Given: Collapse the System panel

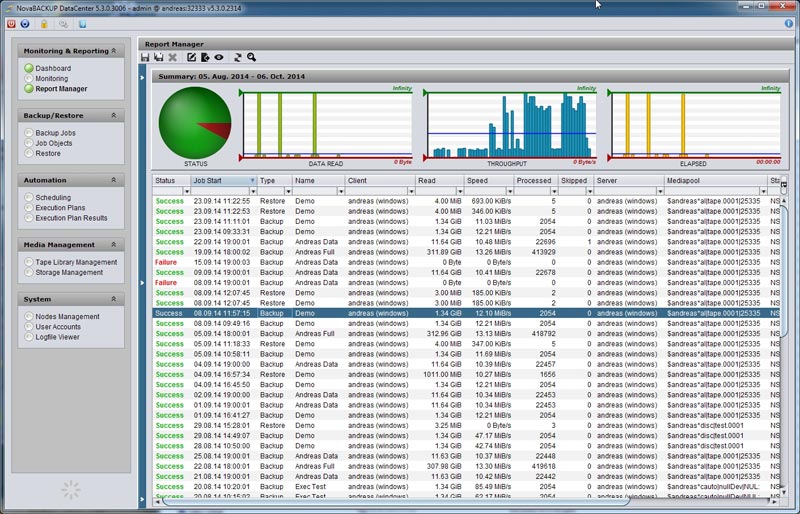Looking at the screenshot, I should click(x=114, y=299).
